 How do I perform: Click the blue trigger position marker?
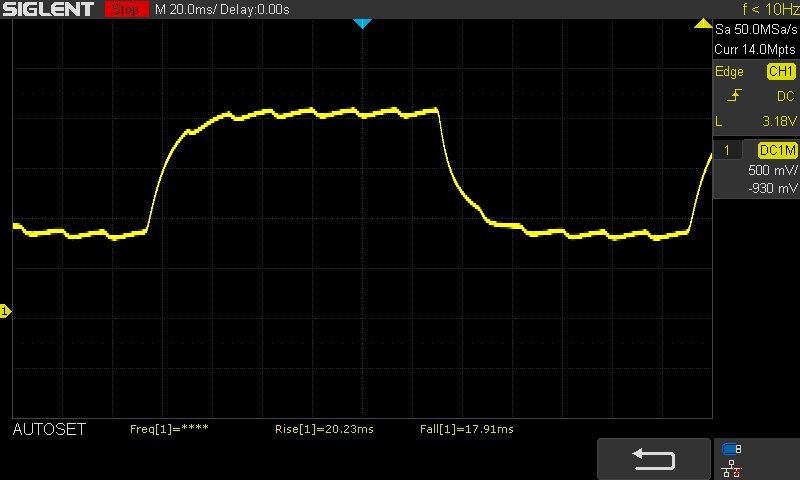coord(362,23)
